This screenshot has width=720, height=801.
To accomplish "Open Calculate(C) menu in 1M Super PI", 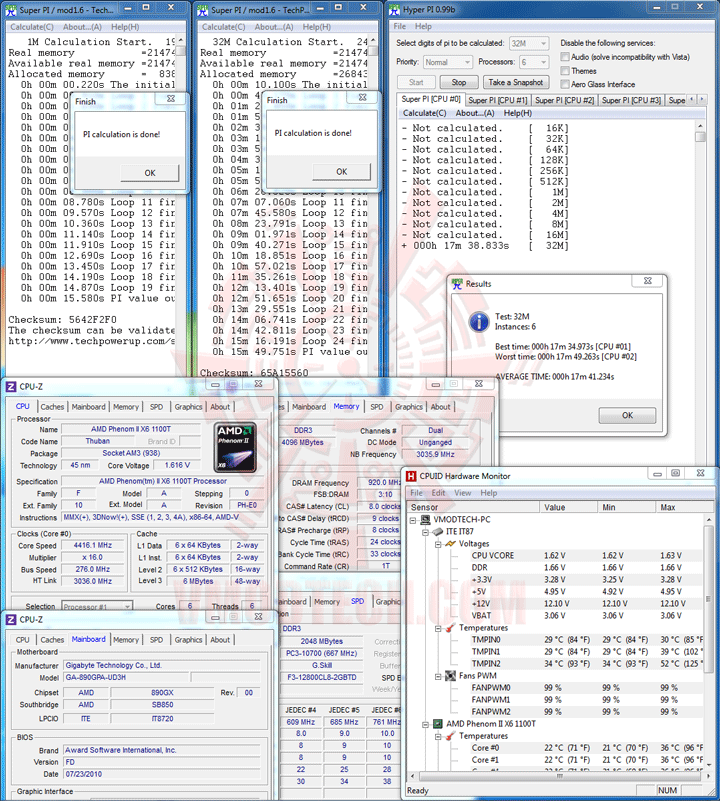I will tap(32, 27).
